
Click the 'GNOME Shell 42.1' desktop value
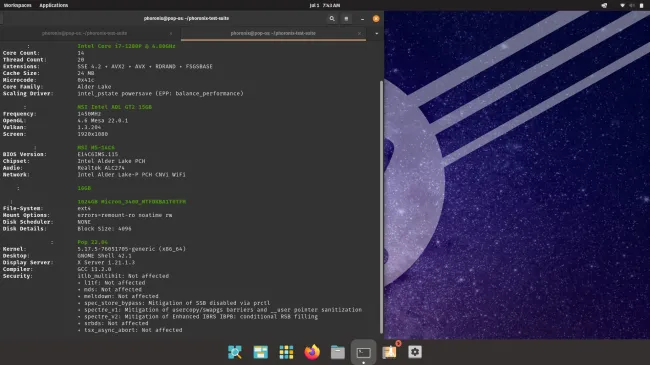[104, 256]
